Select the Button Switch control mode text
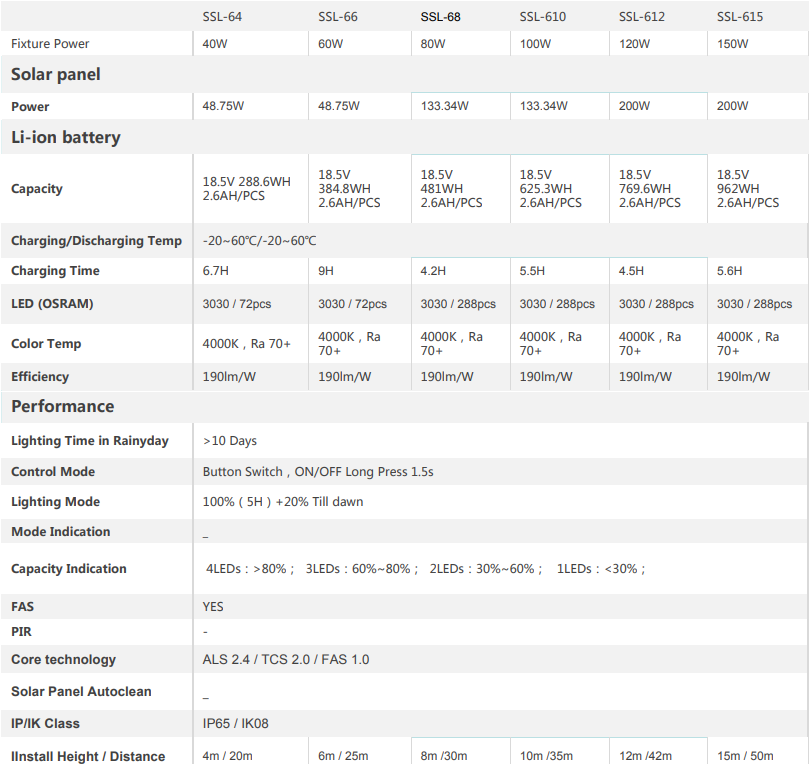Viewport: 810px width, 768px height. point(317,471)
